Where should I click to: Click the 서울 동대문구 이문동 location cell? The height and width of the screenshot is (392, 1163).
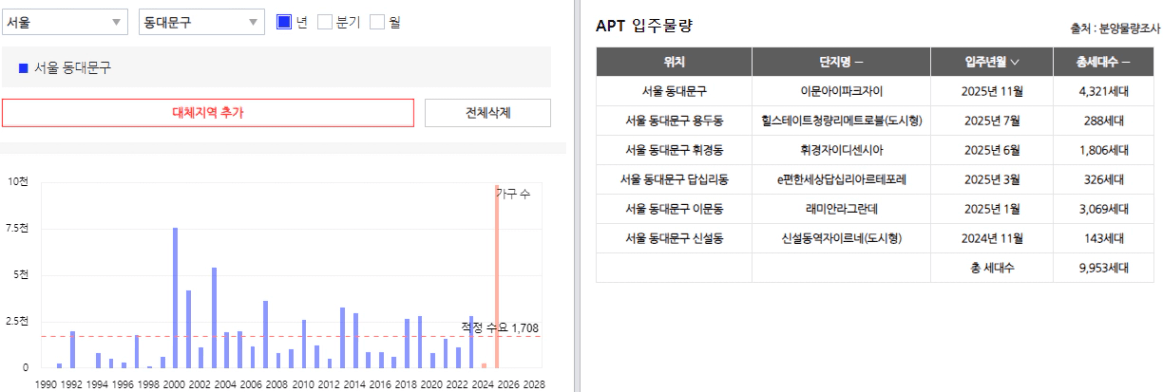[x=674, y=209]
